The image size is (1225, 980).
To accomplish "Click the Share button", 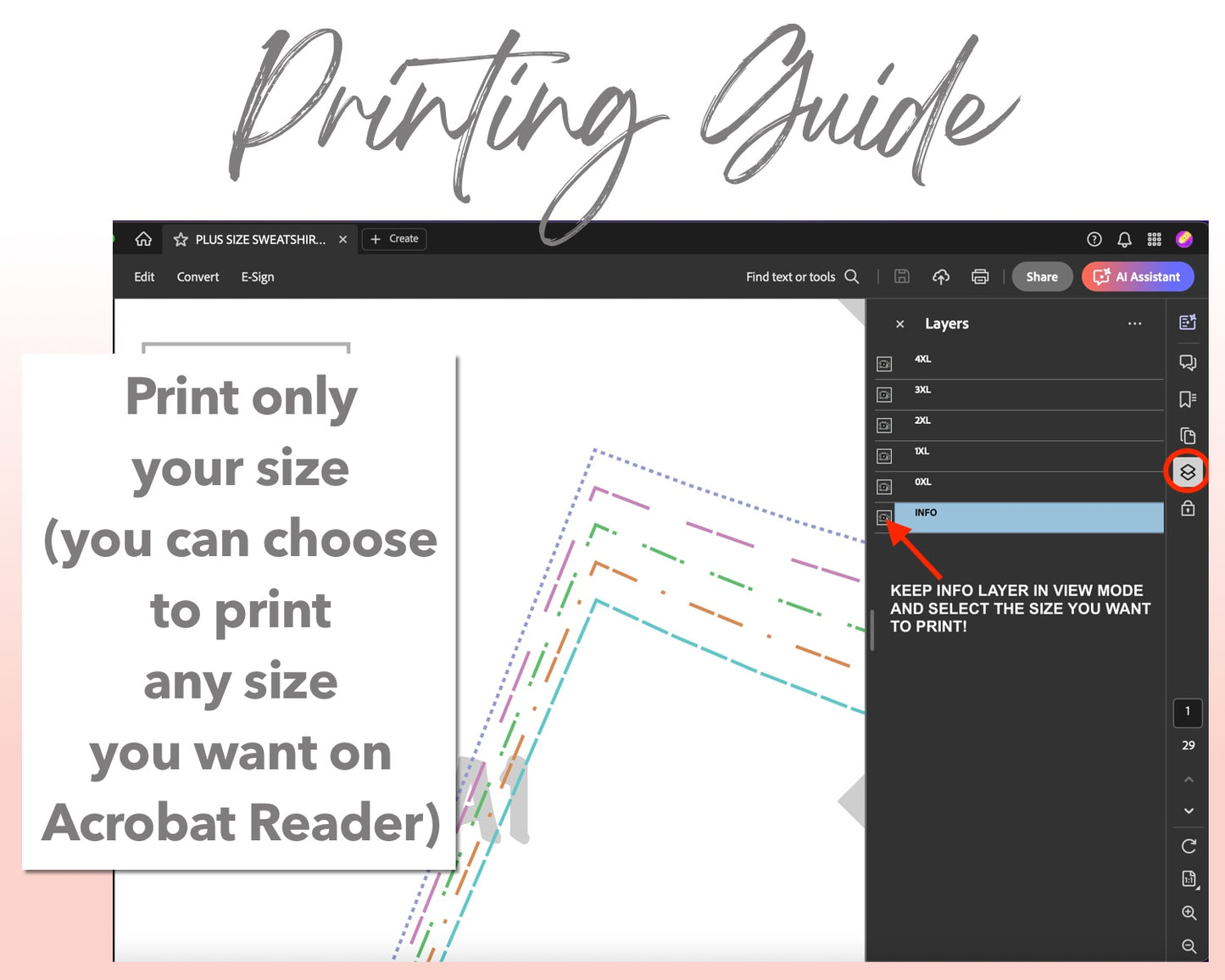I will [1041, 276].
